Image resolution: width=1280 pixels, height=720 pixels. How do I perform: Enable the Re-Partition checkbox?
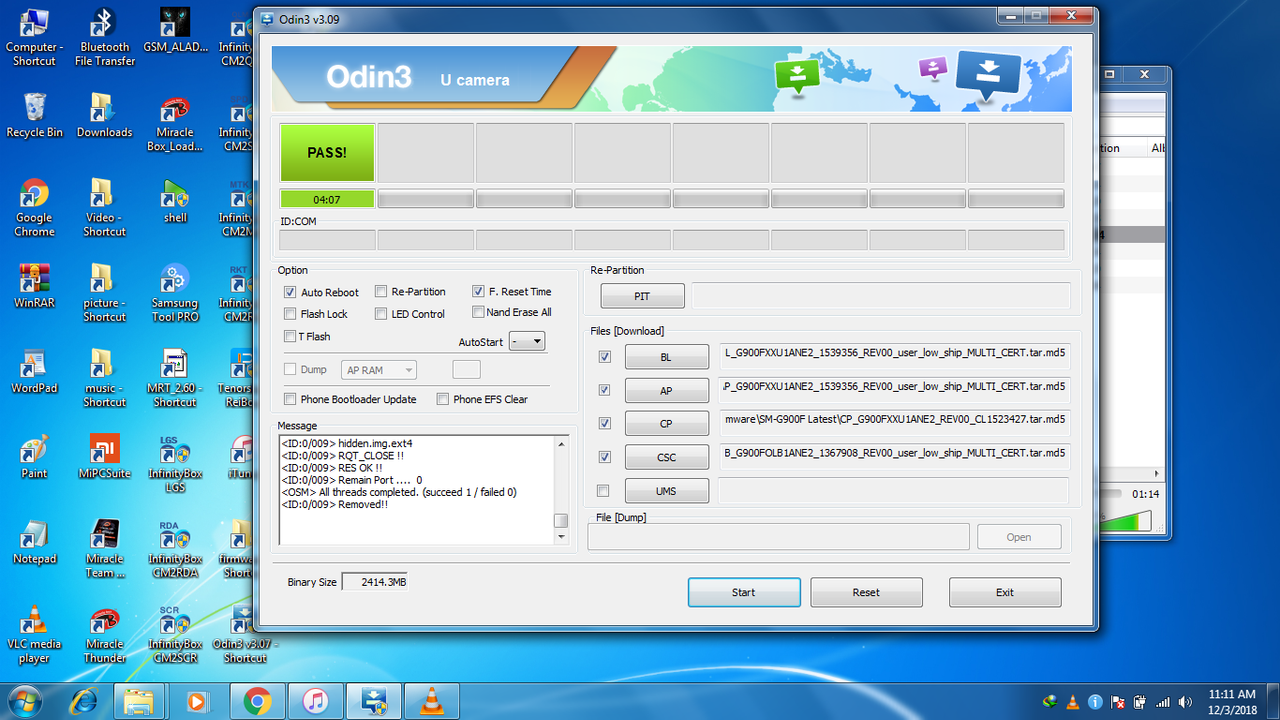click(381, 291)
